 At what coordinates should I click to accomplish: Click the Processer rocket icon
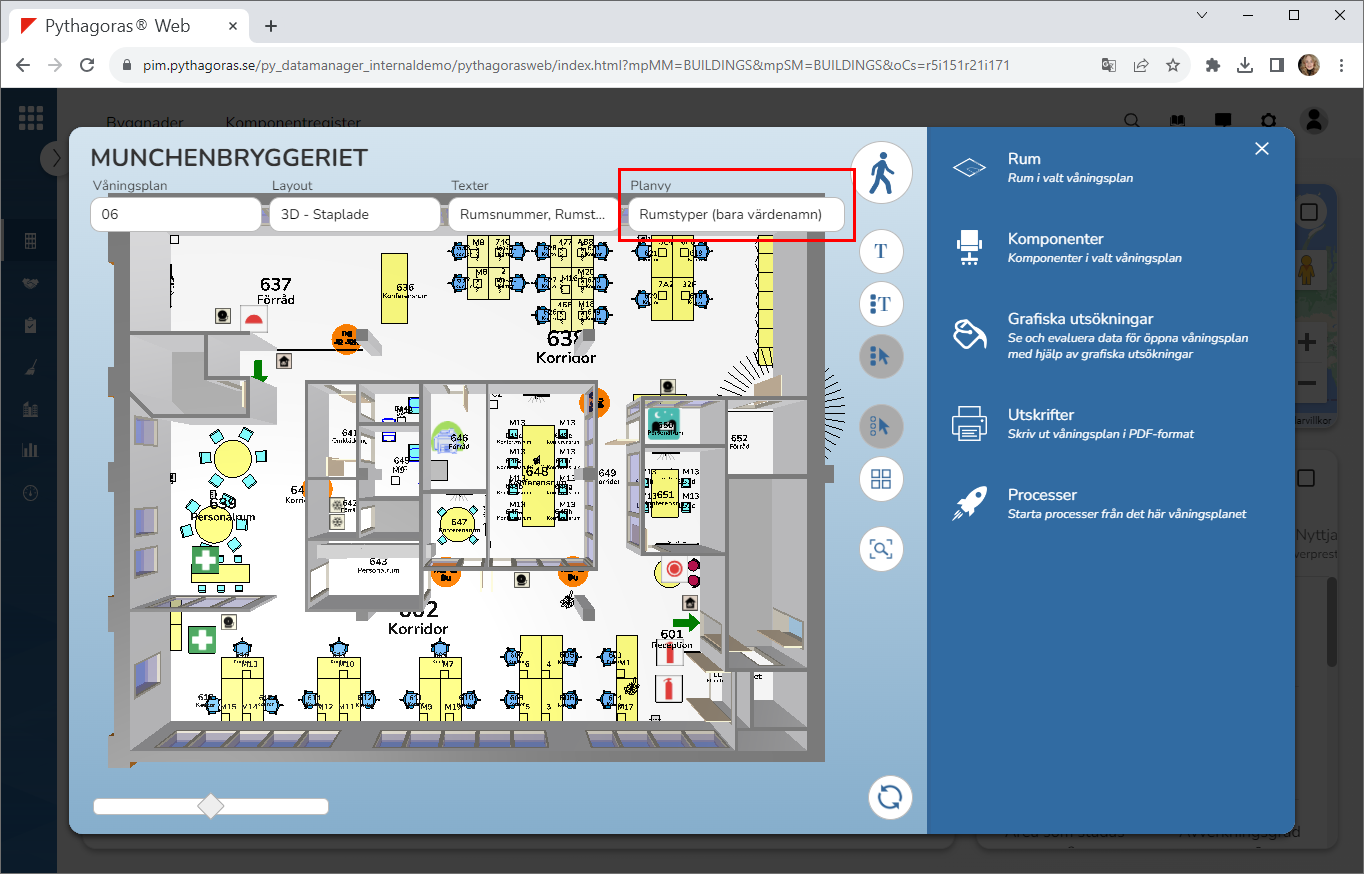(x=970, y=503)
